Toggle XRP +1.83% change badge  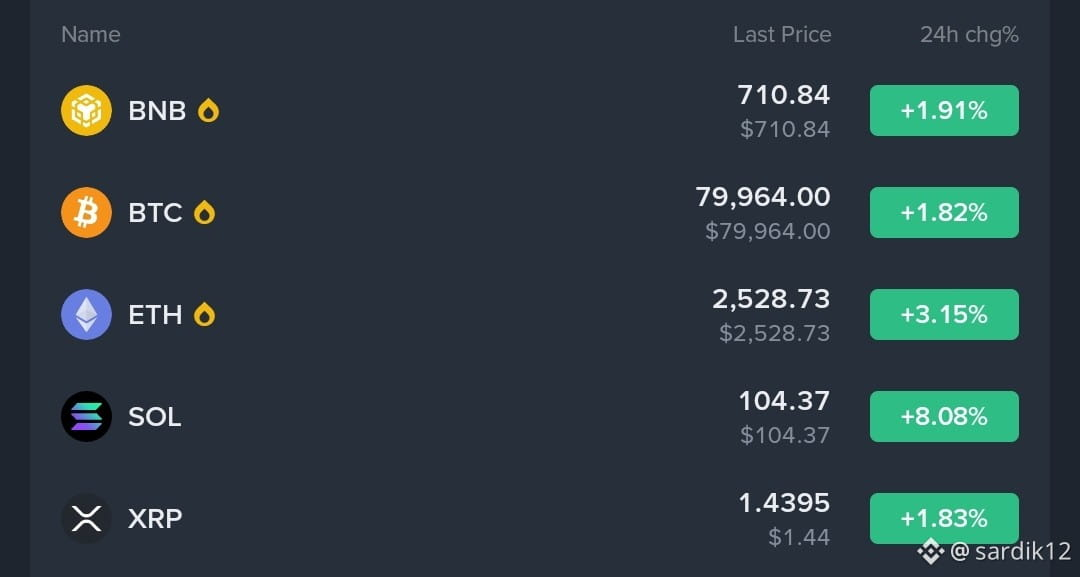point(944,518)
